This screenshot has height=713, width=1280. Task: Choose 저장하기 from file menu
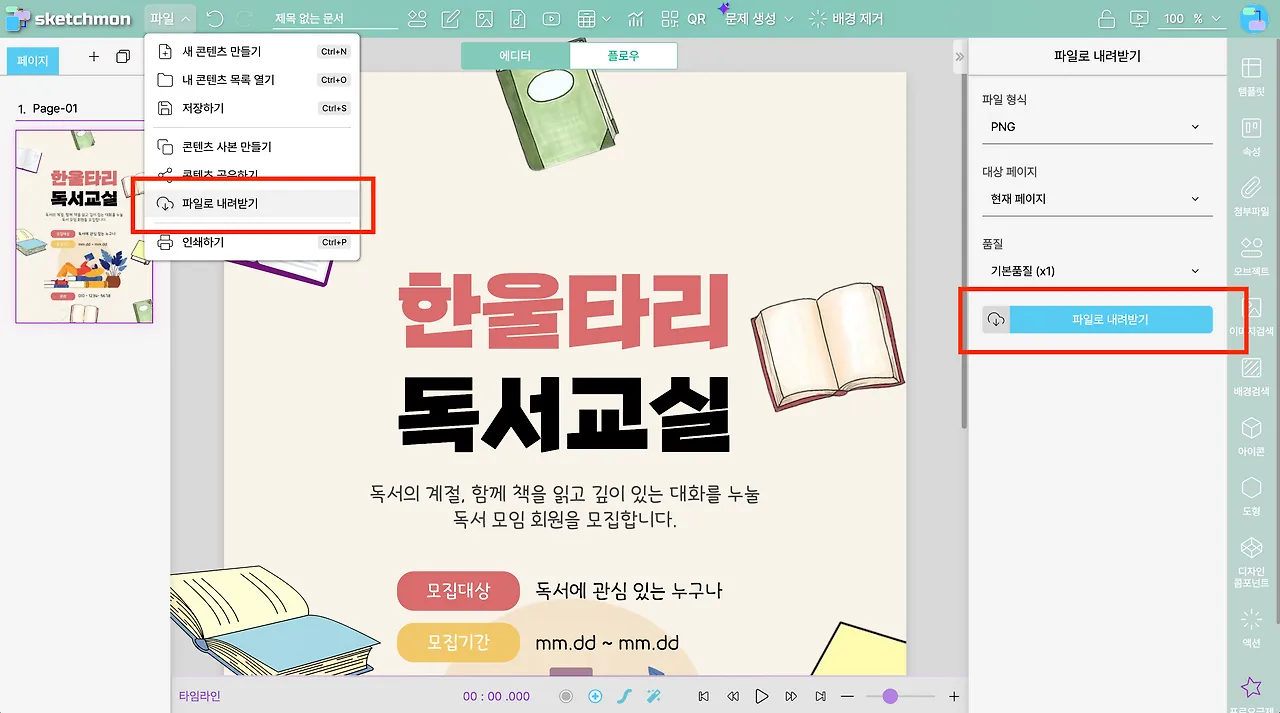pos(252,108)
